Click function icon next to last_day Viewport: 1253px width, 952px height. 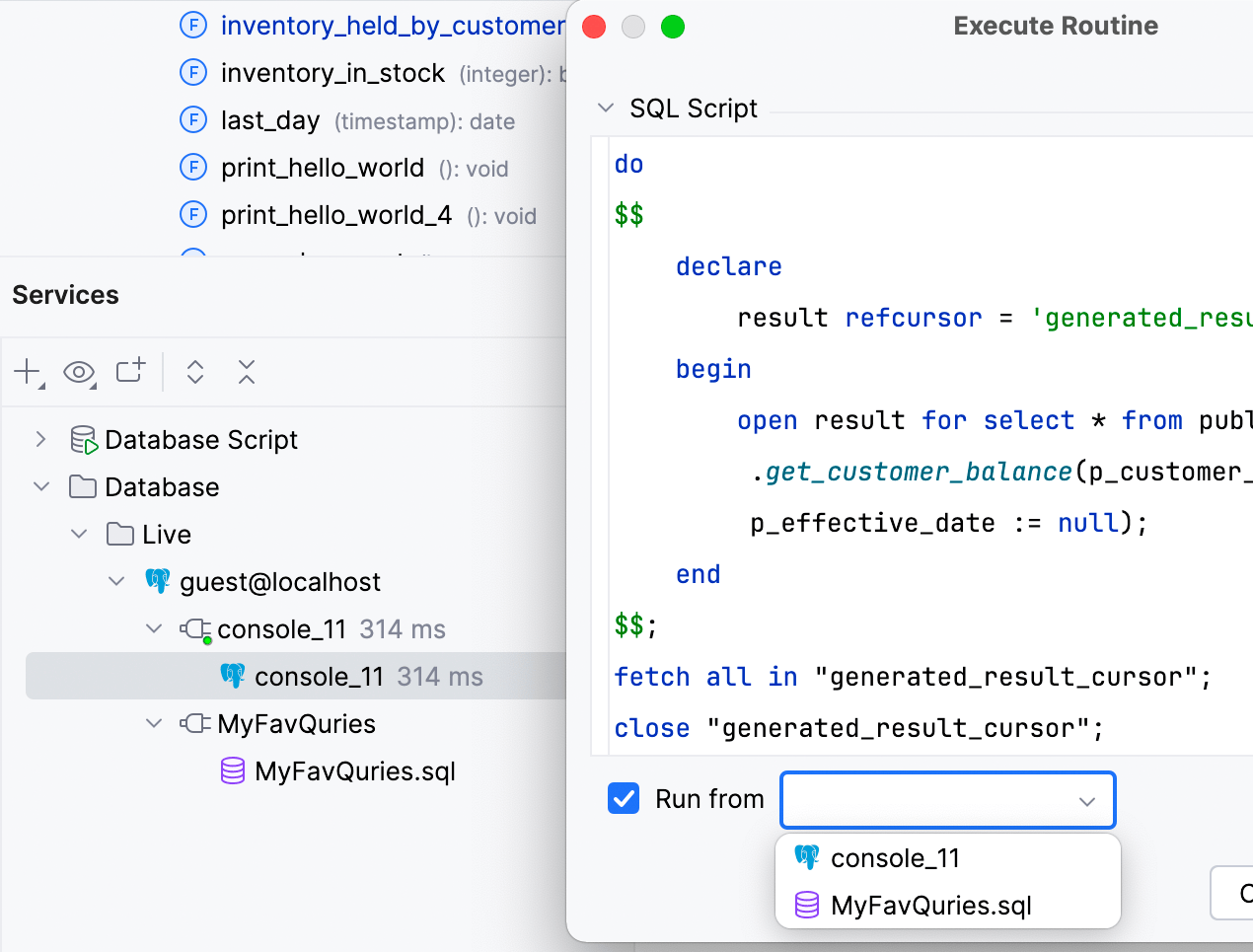(x=193, y=120)
